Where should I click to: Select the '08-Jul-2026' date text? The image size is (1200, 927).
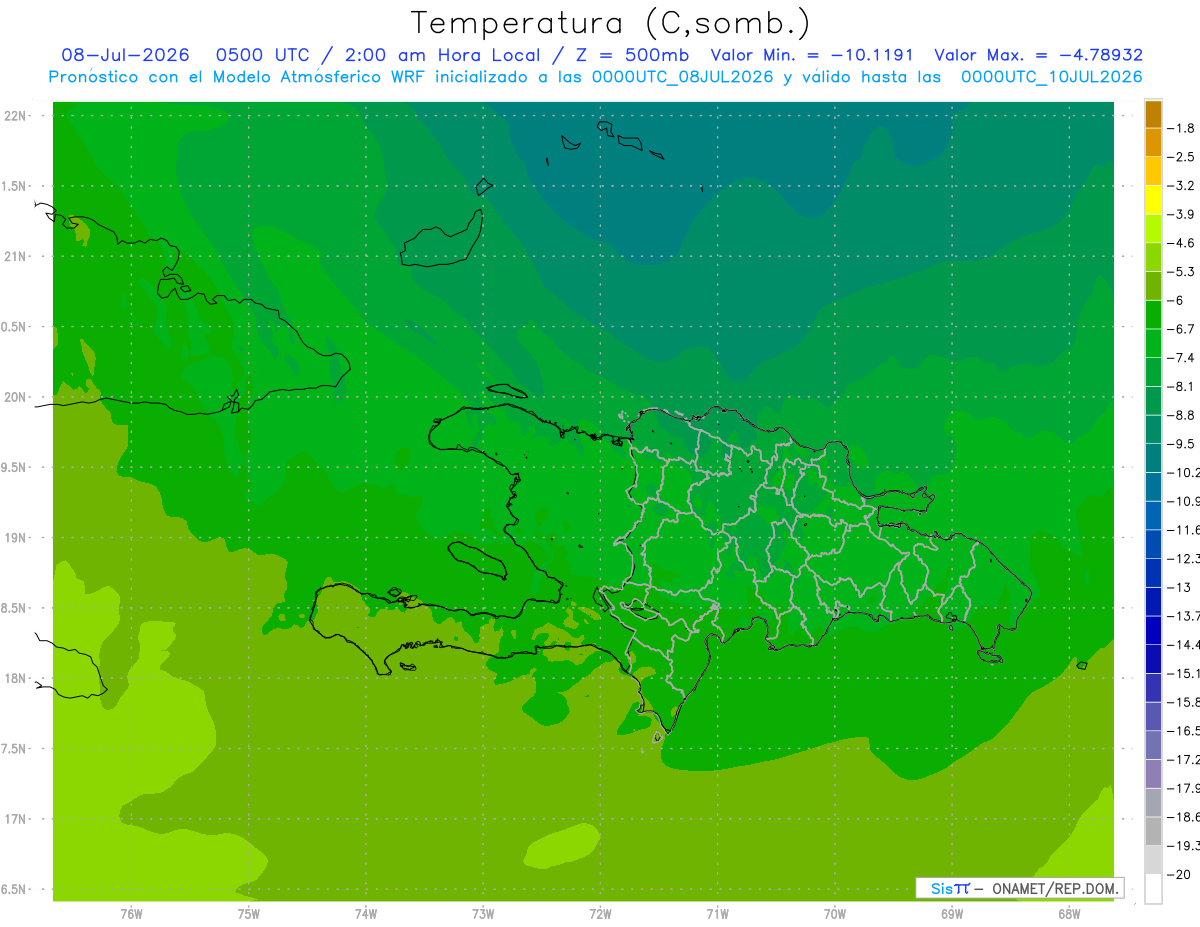pyautogui.click(x=127, y=55)
